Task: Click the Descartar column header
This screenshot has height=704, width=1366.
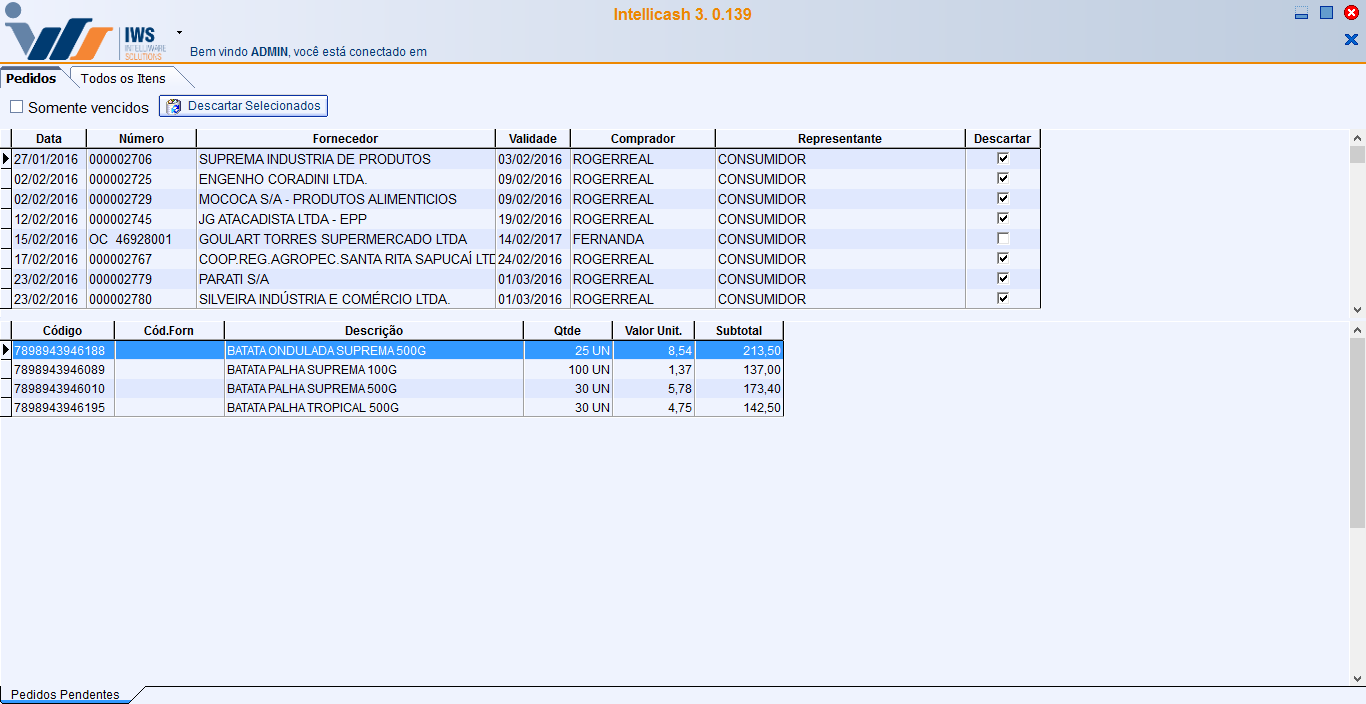Action: pyautogui.click(x=1003, y=139)
